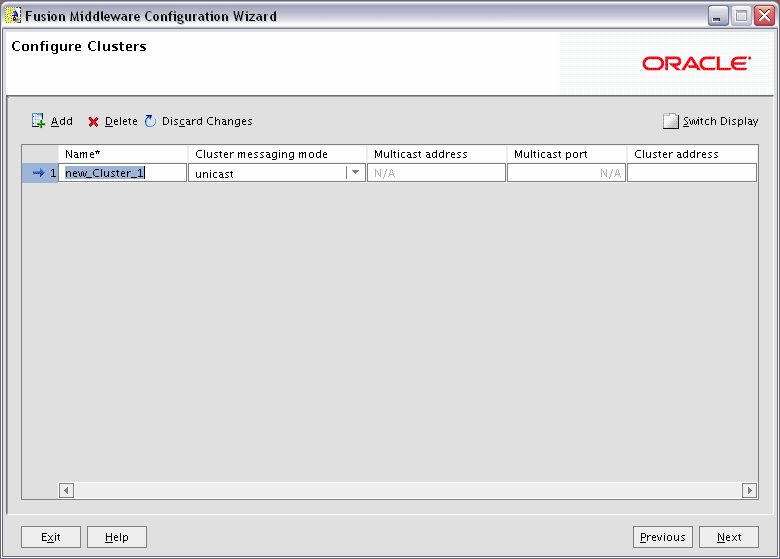Click the empty Cluster address field
This screenshot has height=559, width=780.
(692, 173)
